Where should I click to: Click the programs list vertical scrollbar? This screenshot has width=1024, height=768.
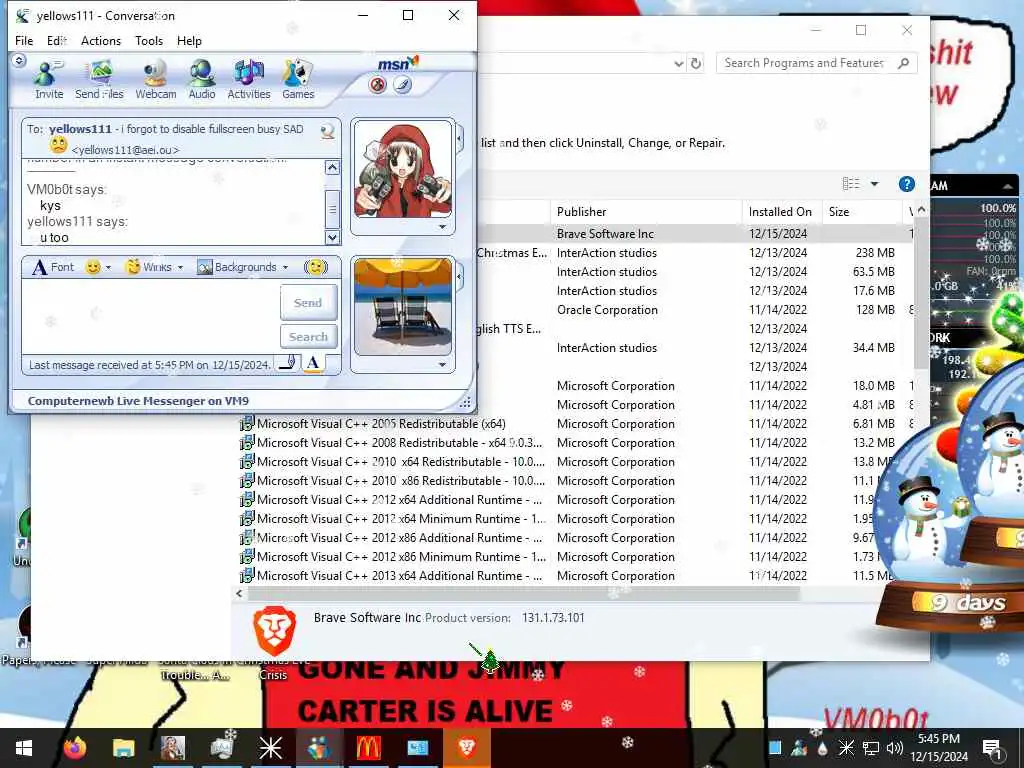[x=921, y=294]
